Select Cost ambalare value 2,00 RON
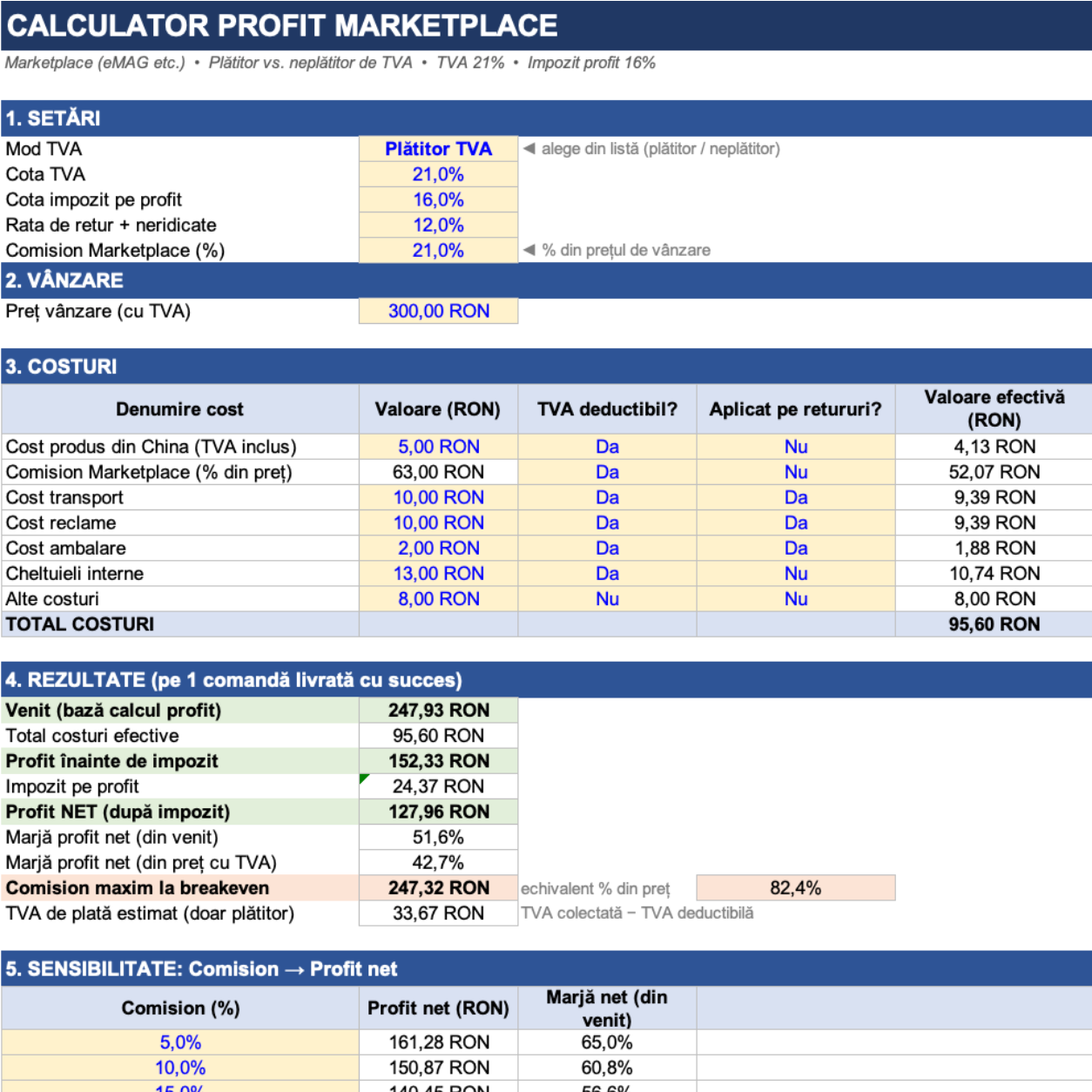This screenshot has height=1092, width=1092. [438, 548]
